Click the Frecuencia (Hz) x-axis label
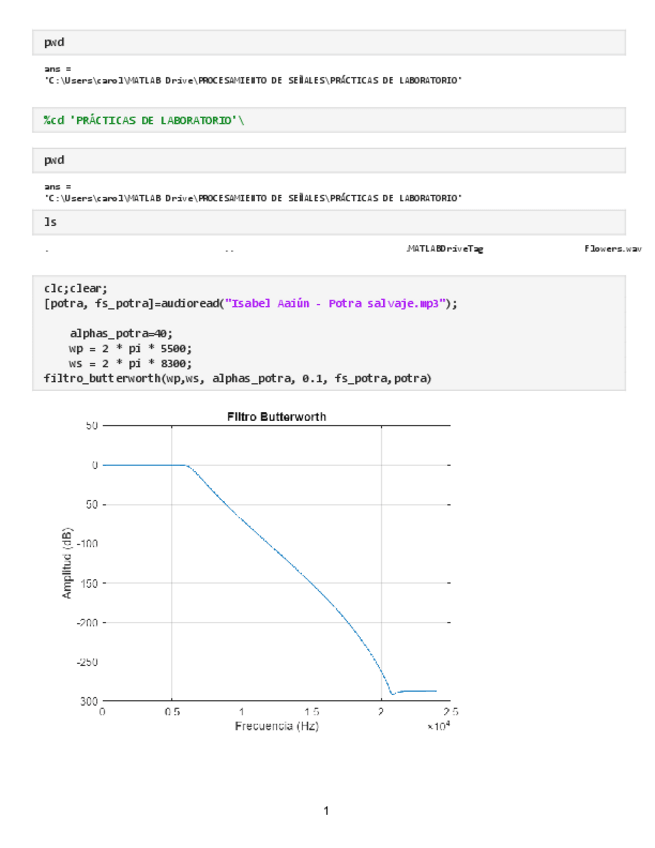This screenshot has width=655, height=848. tap(276, 726)
